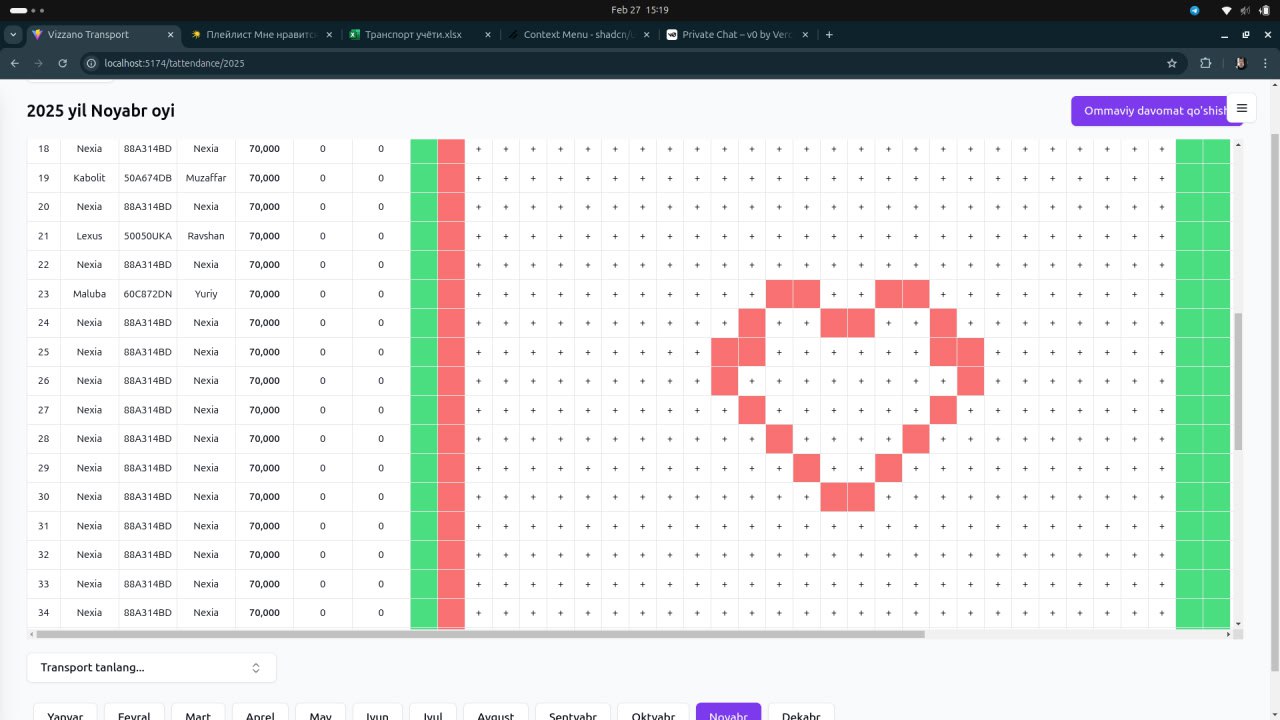The width and height of the screenshot is (1280, 720).
Task: Open Telegram from the system tray
Action: (1193, 9)
